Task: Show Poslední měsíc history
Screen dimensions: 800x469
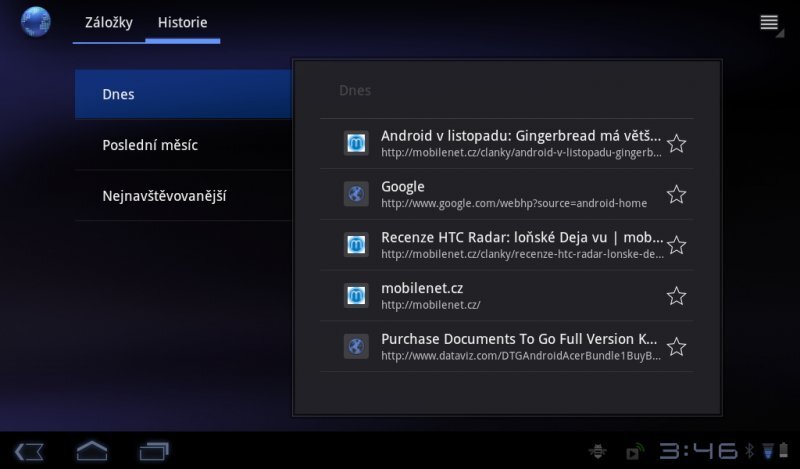Action: (x=183, y=145)
